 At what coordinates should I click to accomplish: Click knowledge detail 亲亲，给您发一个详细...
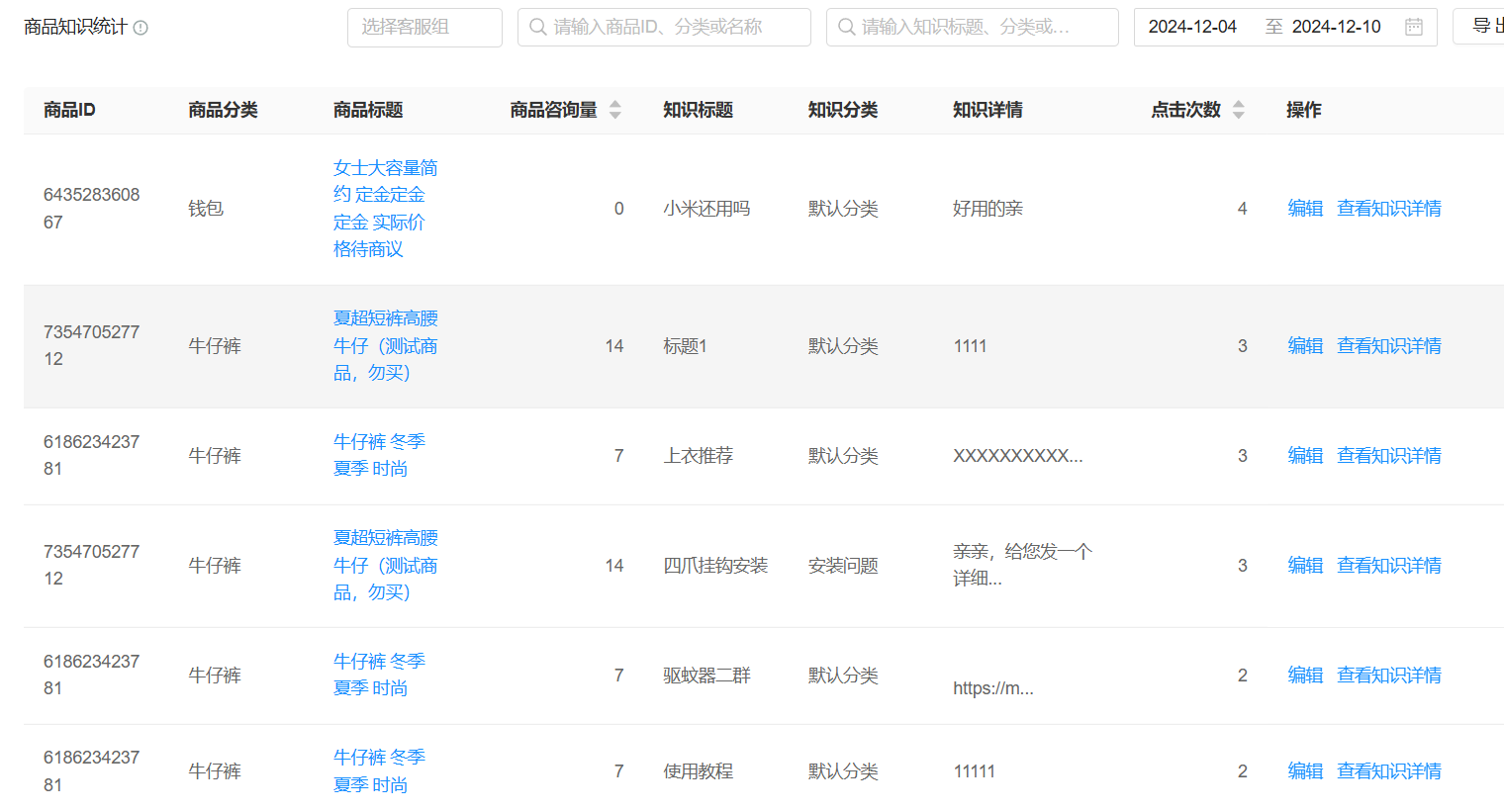(x=1022, y=565)
